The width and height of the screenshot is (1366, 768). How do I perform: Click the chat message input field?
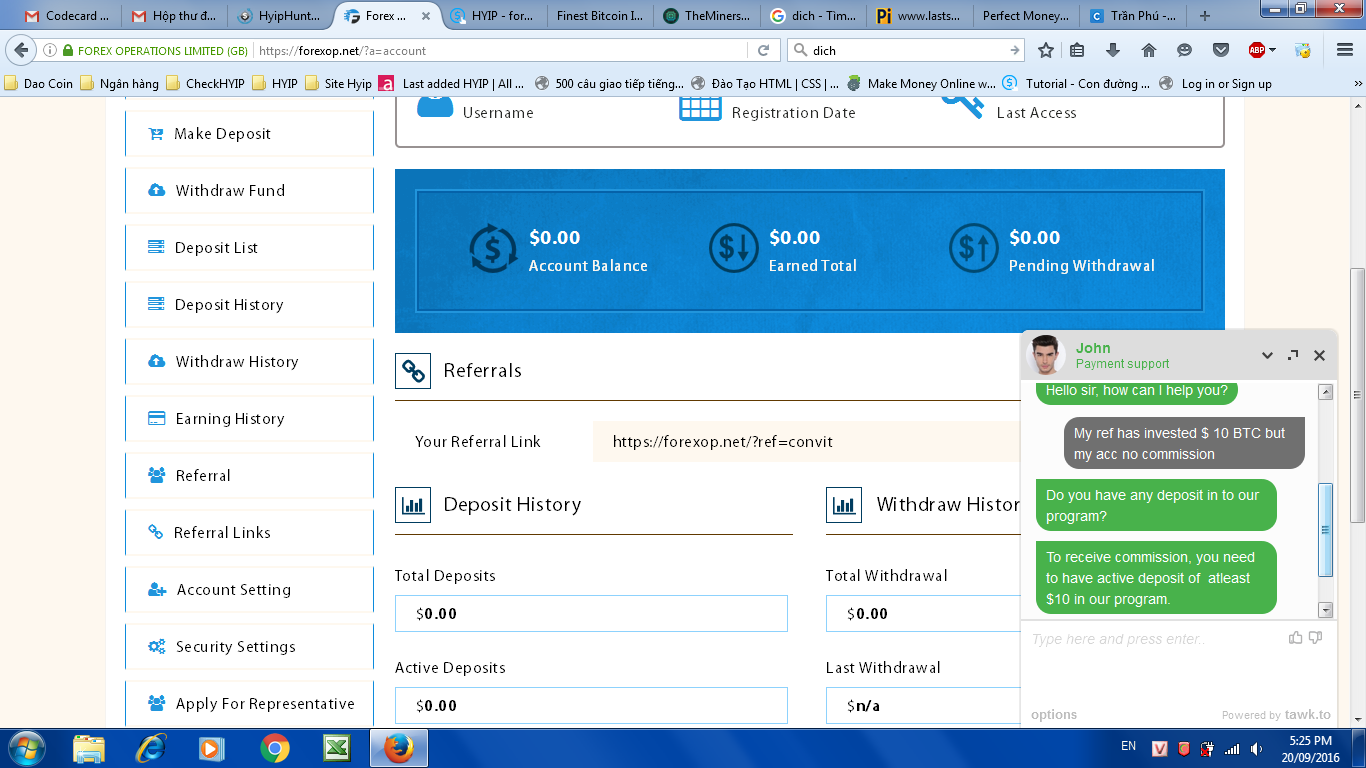point(1155,639)
